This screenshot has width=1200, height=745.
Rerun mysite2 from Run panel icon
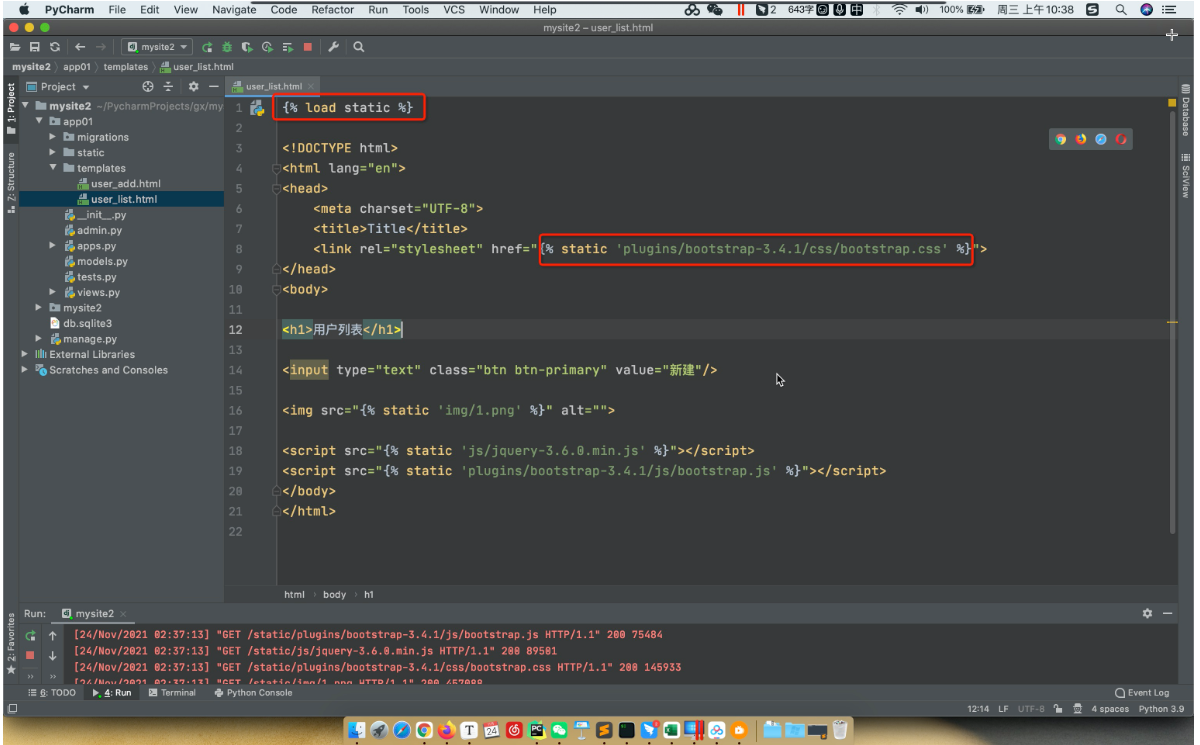tap(31, 635)
